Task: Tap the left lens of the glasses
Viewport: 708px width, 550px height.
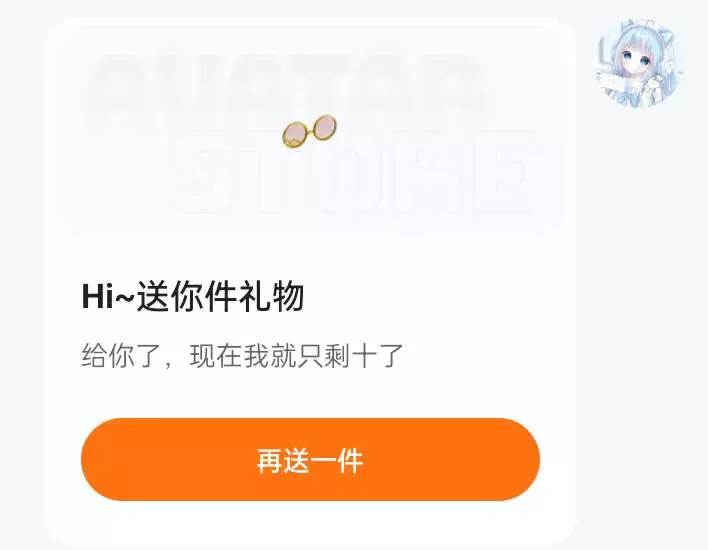Action: (294, 135)
